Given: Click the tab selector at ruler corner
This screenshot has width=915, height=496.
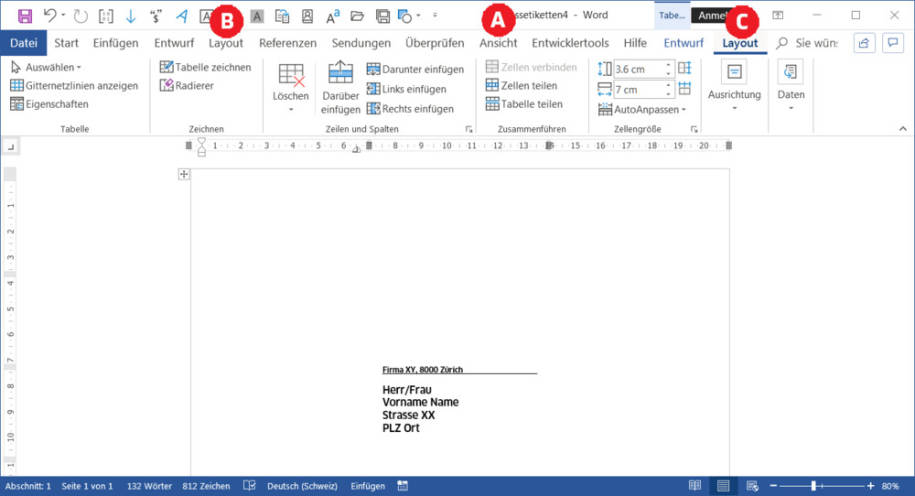Looking at the screenshot, I should point(11,147).
